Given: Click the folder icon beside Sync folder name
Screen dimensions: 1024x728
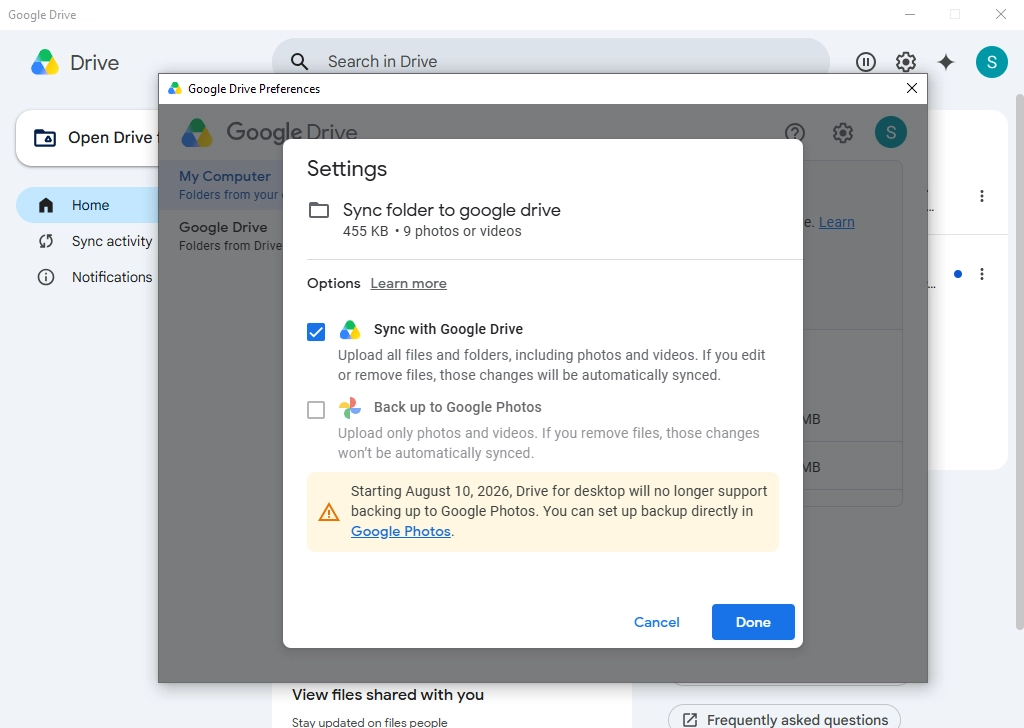Looking at the screenshot, I should tap(319, 210).
